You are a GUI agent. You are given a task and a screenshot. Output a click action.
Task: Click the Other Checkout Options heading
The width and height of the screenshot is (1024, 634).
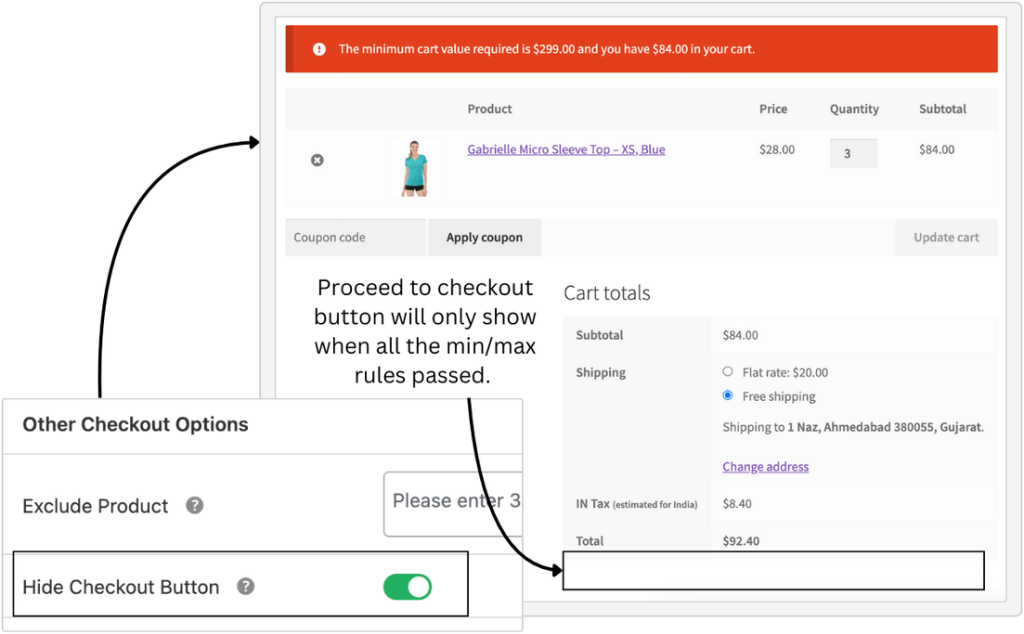pos(135,425)
